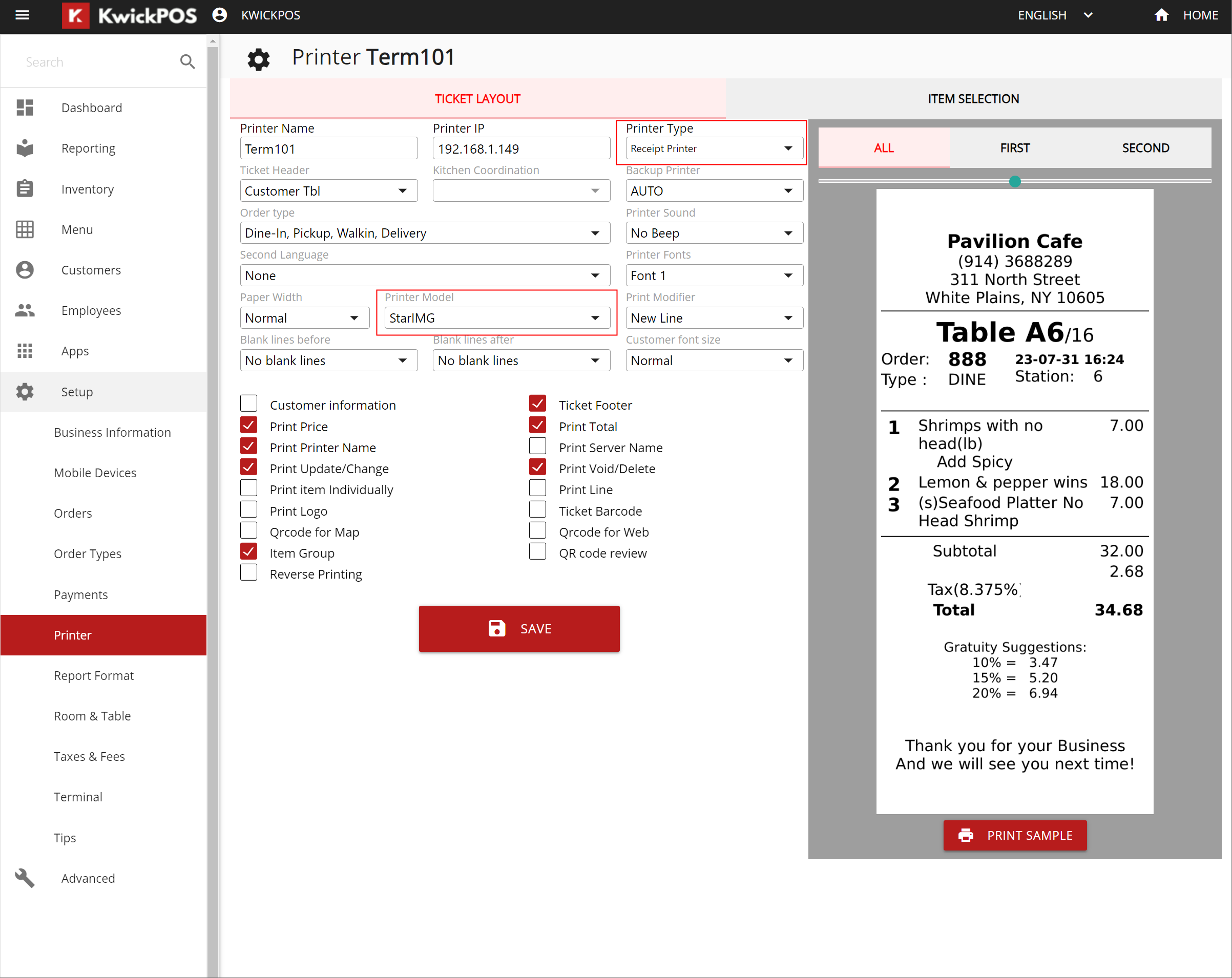
Task: Open the Print Modifier dropdown
Action: 714,318
